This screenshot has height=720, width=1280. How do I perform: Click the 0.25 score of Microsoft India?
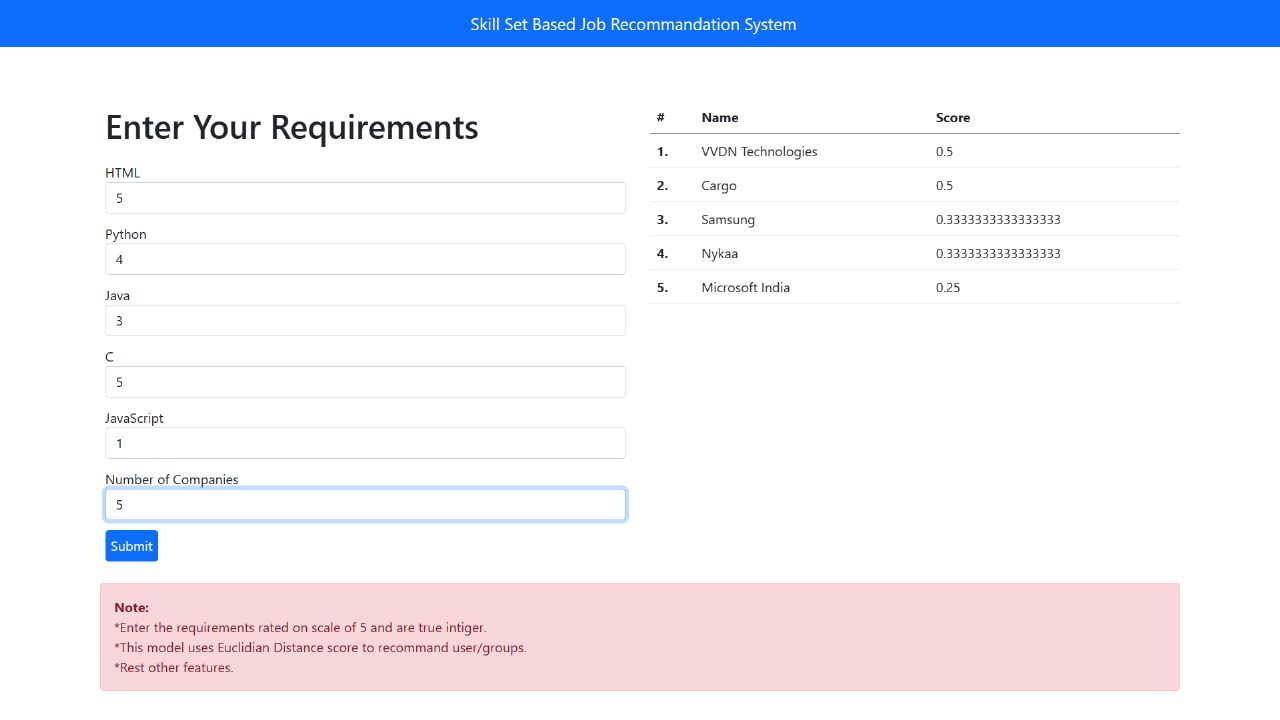[944, 287]
